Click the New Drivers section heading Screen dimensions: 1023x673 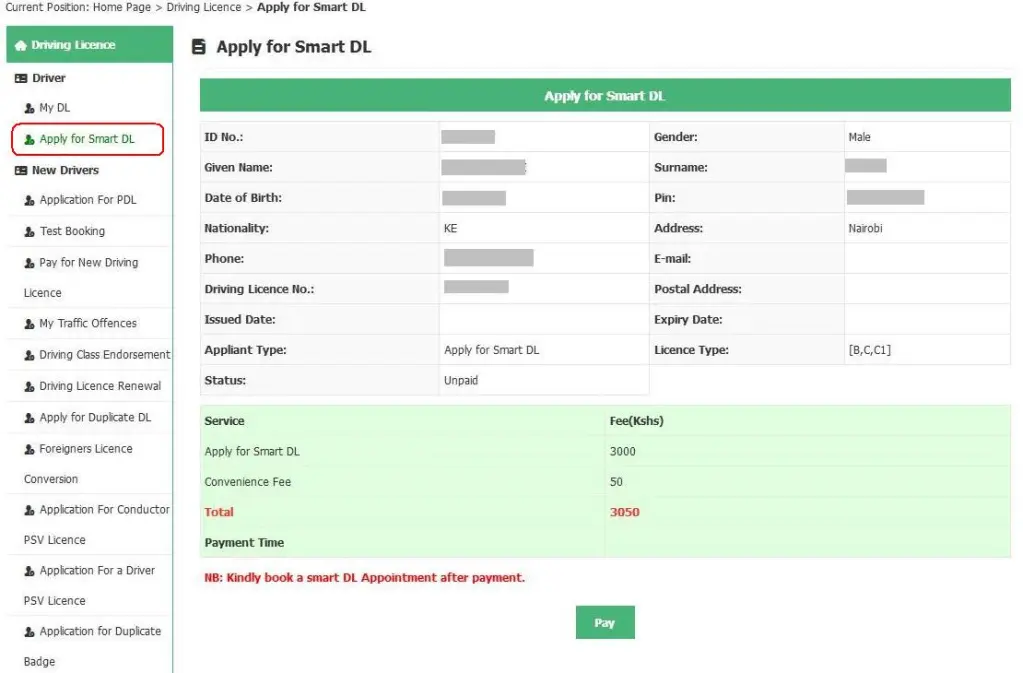pos(65,170)
